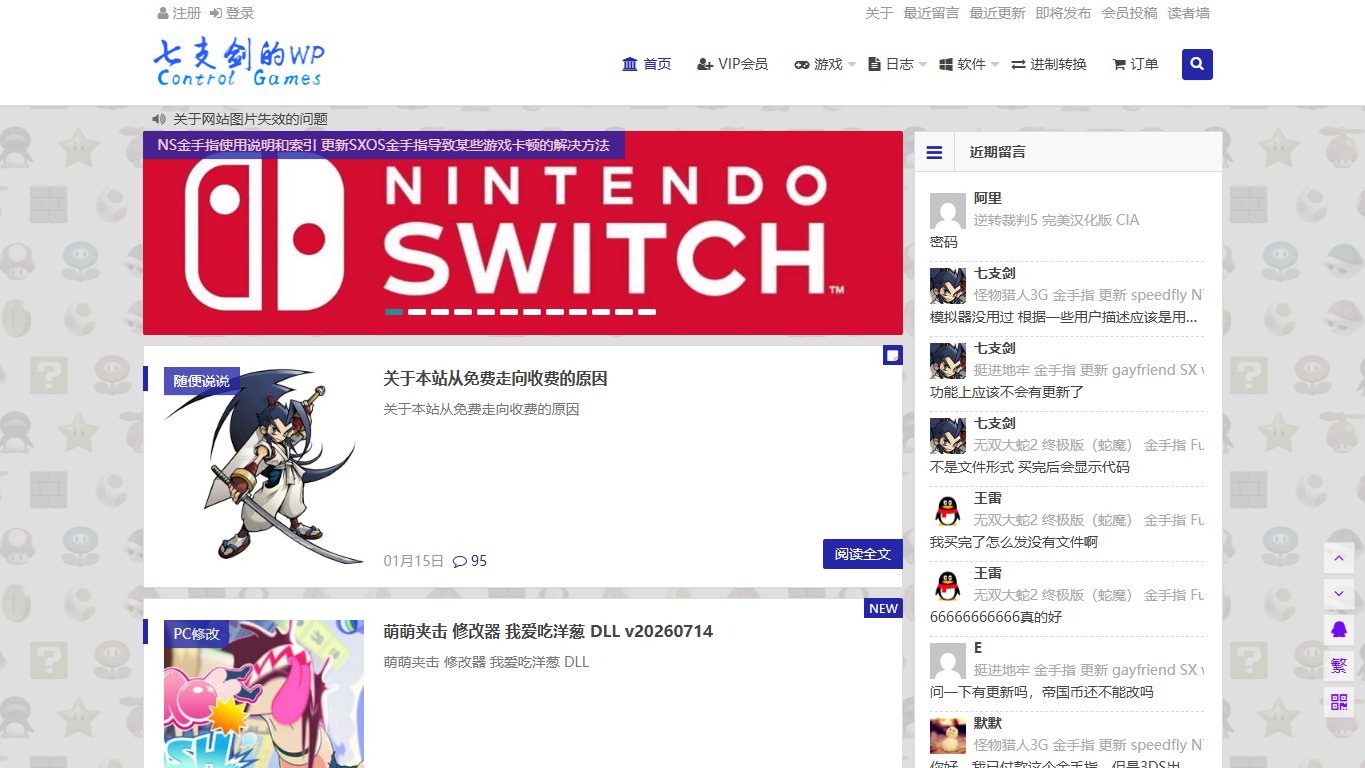Screen dimensions: 1365x768
Task: Open the 进制转换 menu item
Action: coord(1049,64)
